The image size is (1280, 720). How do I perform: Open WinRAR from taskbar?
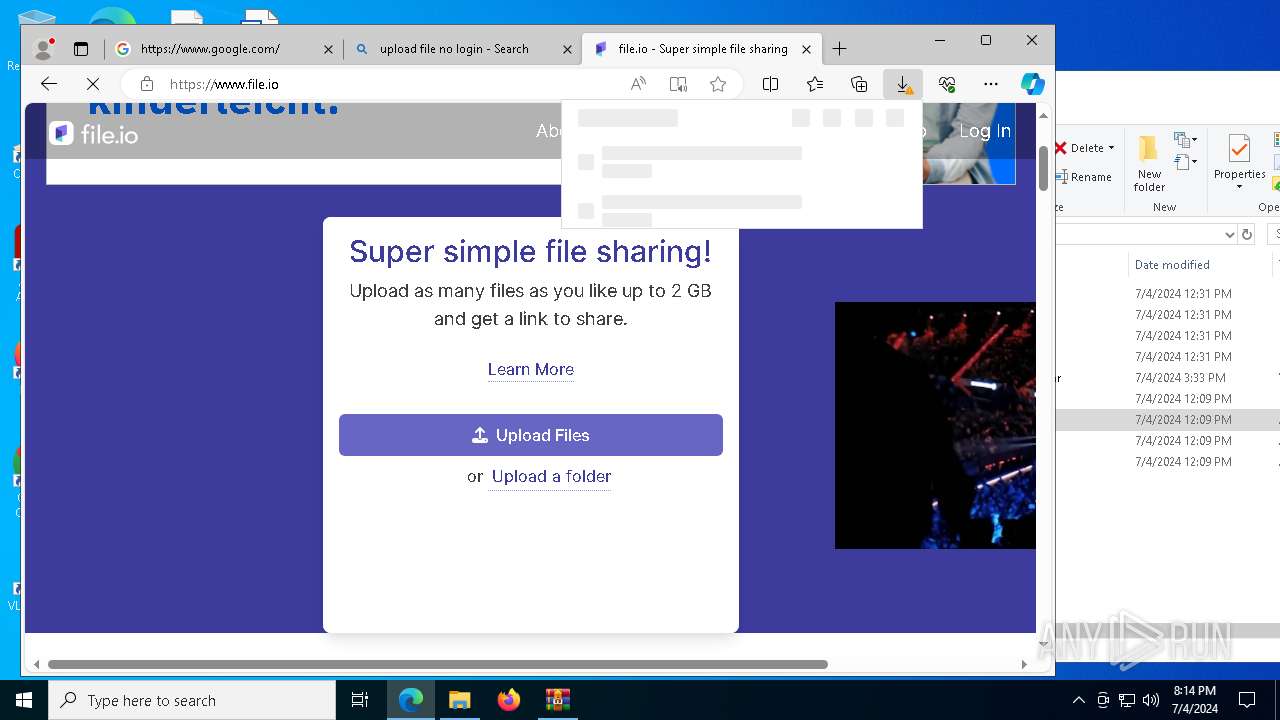pos(557,700)
